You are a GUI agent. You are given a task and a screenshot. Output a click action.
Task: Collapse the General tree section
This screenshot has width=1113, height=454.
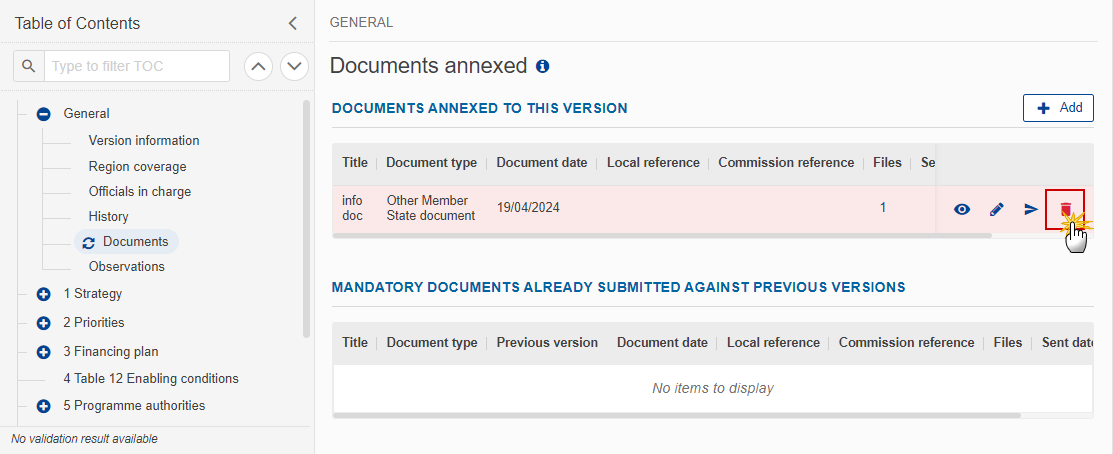(x=43, y=114)
